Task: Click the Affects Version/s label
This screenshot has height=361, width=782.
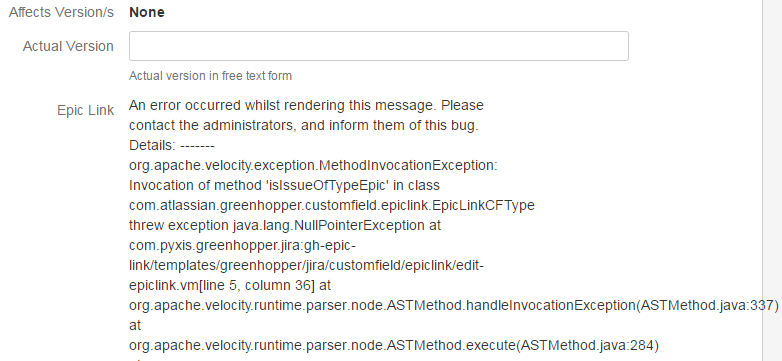Action: [61, 12]
